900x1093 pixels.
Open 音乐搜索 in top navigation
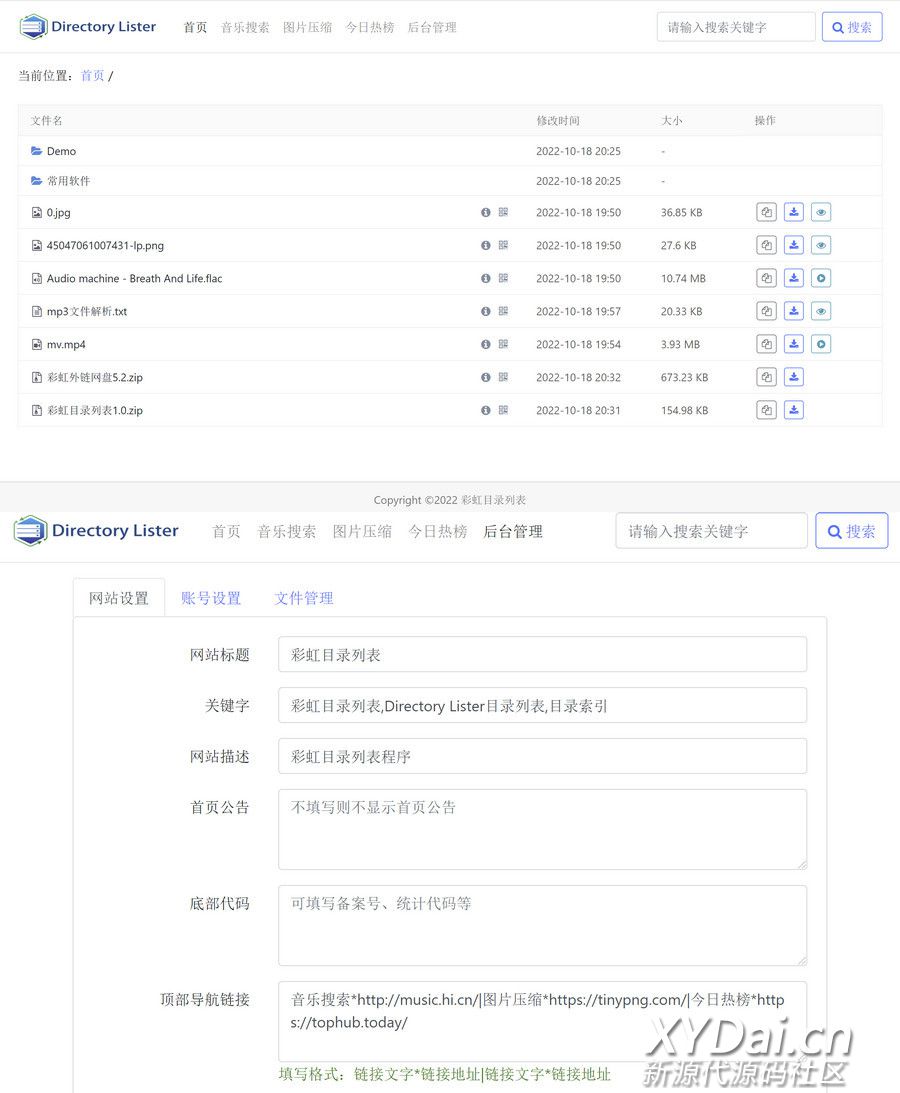pyautogui.click(x=245, y=27)
